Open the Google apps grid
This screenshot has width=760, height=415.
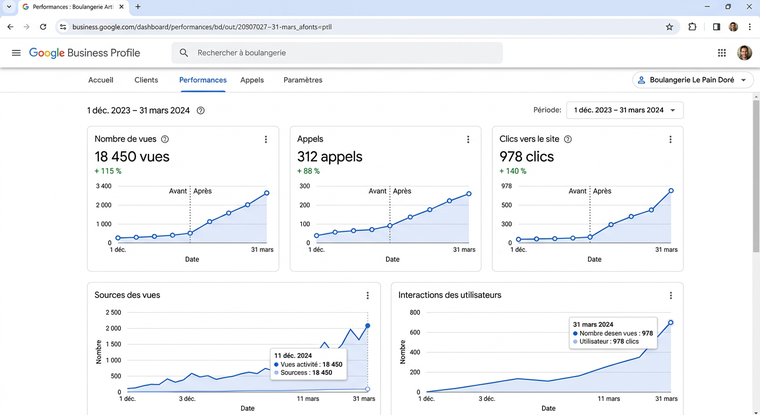pyautogui.click(x=722, y=53)
